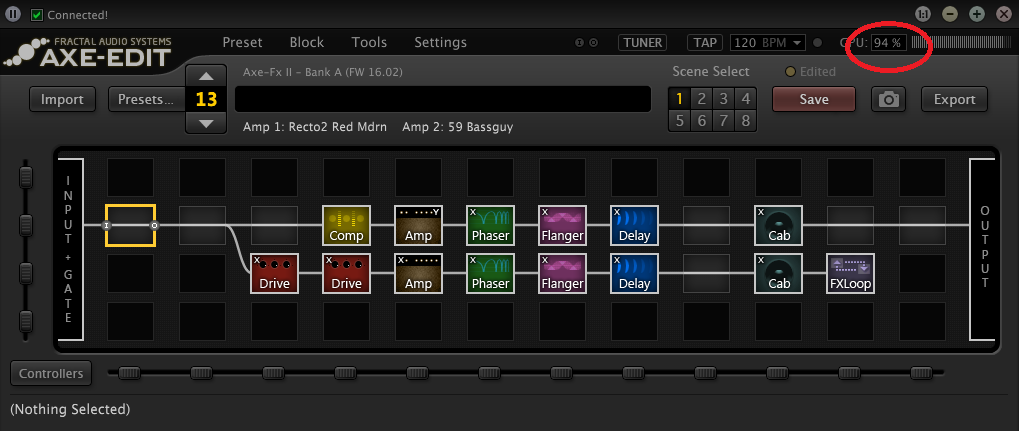Select scene 4
Viewport: 1019px width, 431px height.
point(746,99)
